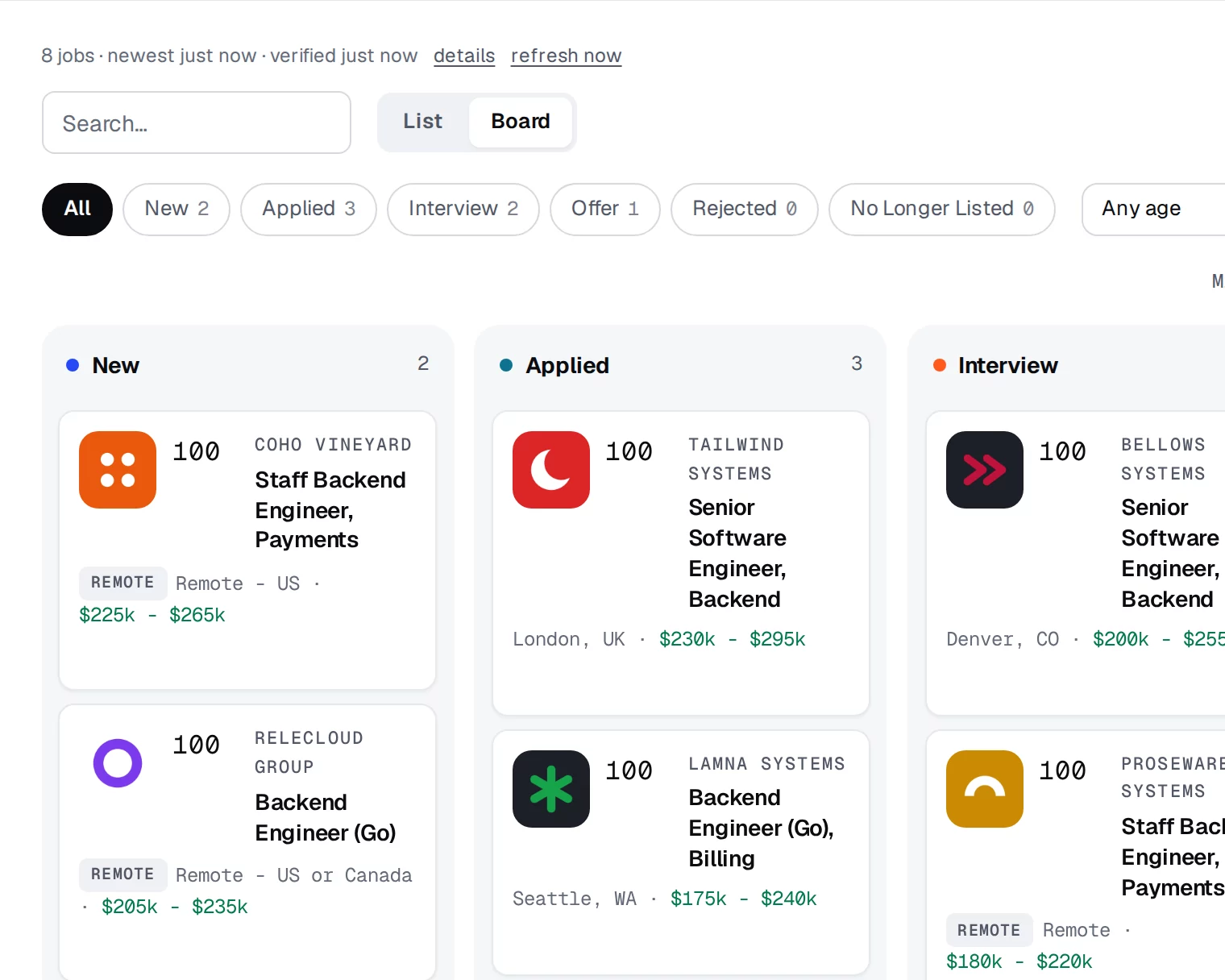Viewport: 1225px width, 980px height.
Task: Click the 8 jobs status summary text
Action: (230, 56)
